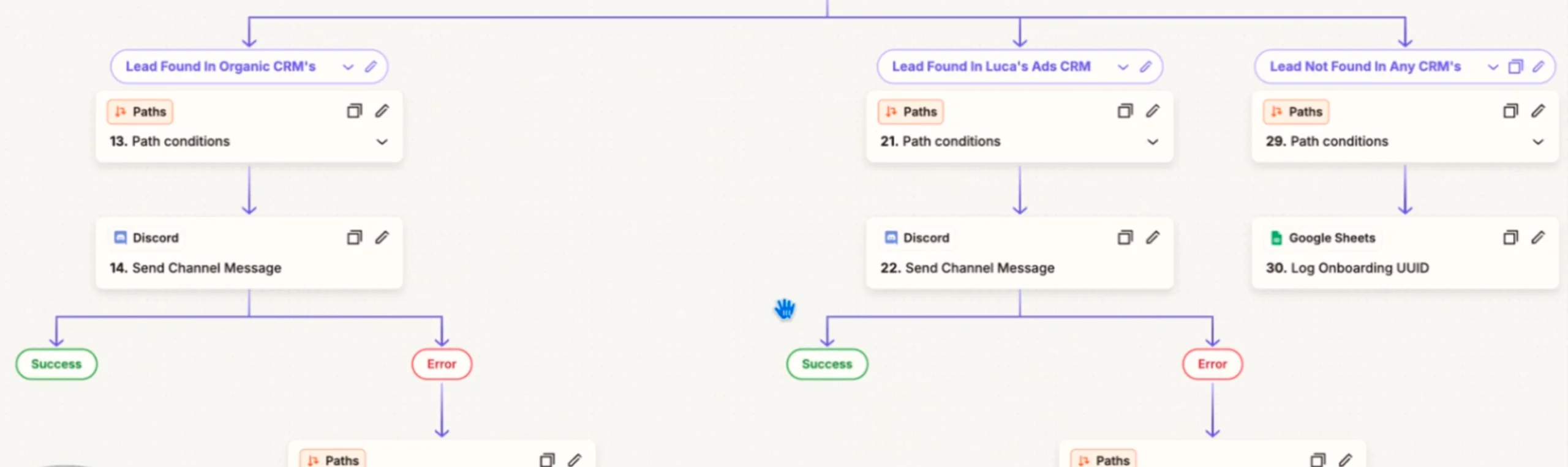
Task: Open Lead Not Found In Any CRM's dropdown
Action: point(1493,67)
